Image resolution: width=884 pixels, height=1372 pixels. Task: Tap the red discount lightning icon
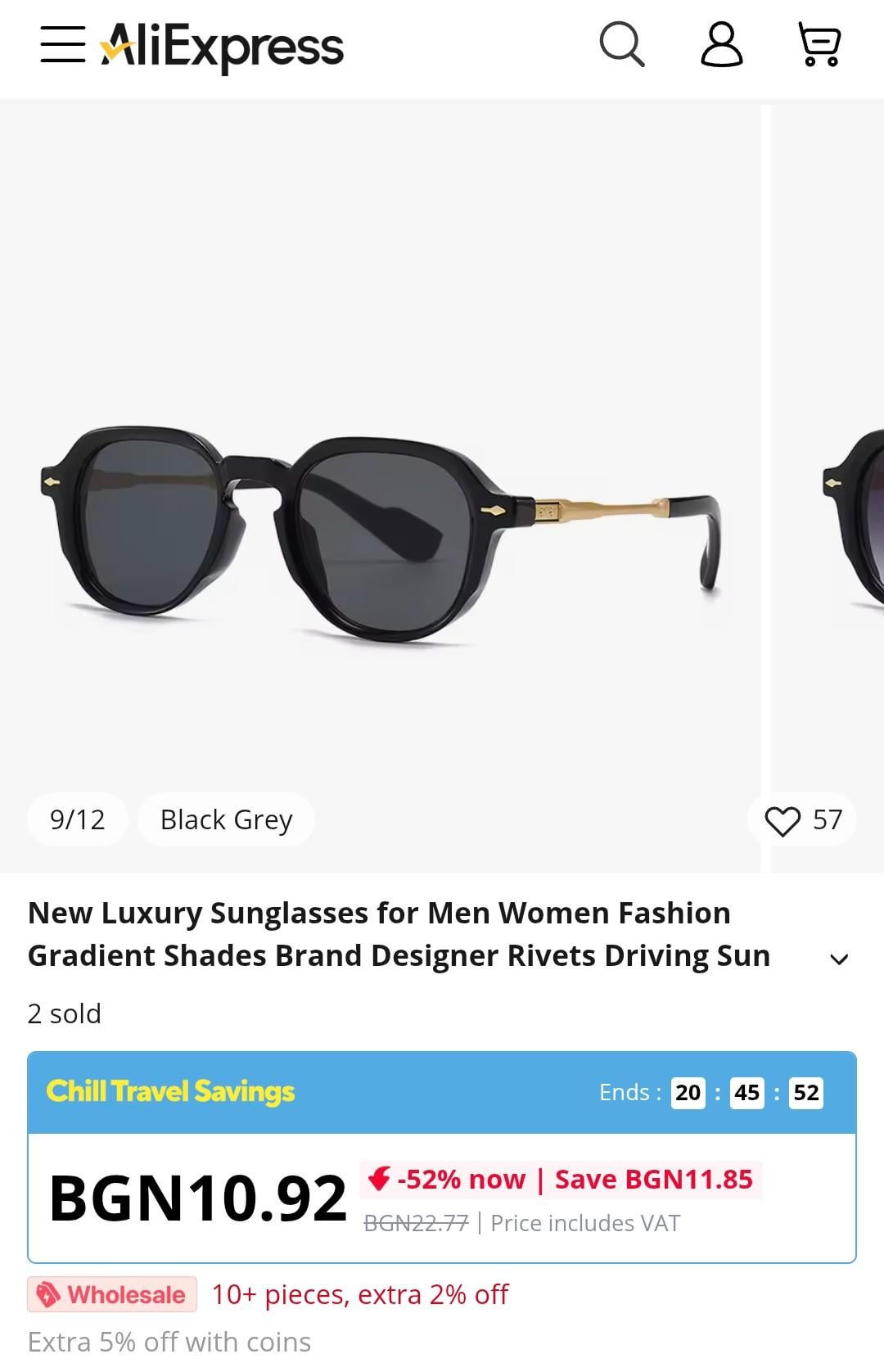378,1179
